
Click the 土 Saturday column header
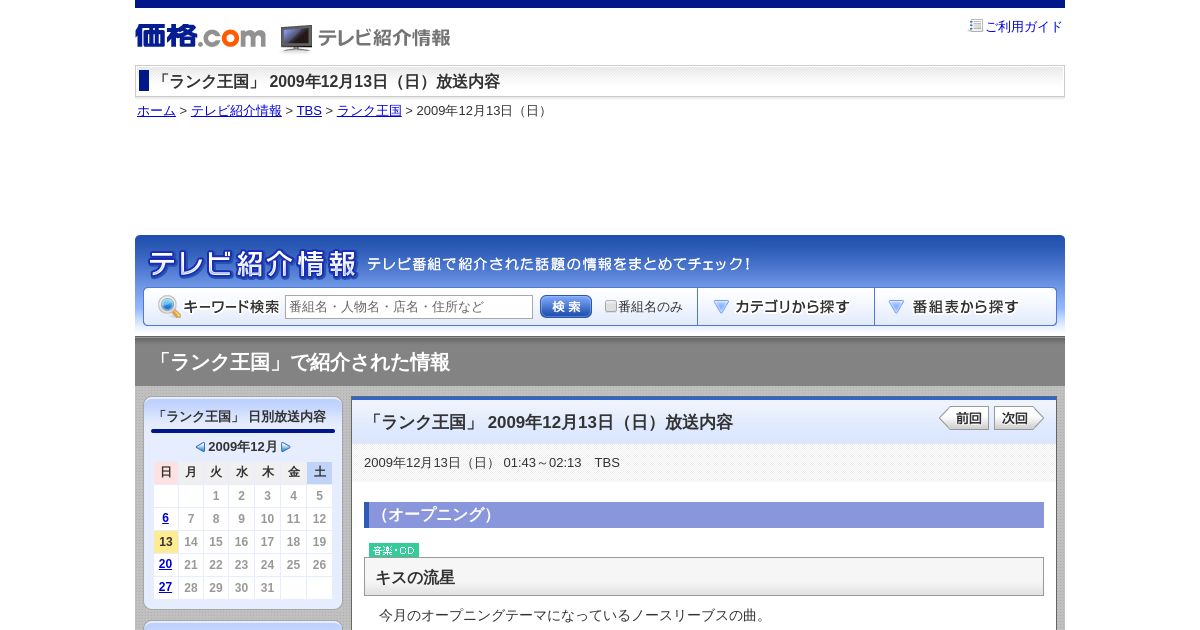pos(319,472)
